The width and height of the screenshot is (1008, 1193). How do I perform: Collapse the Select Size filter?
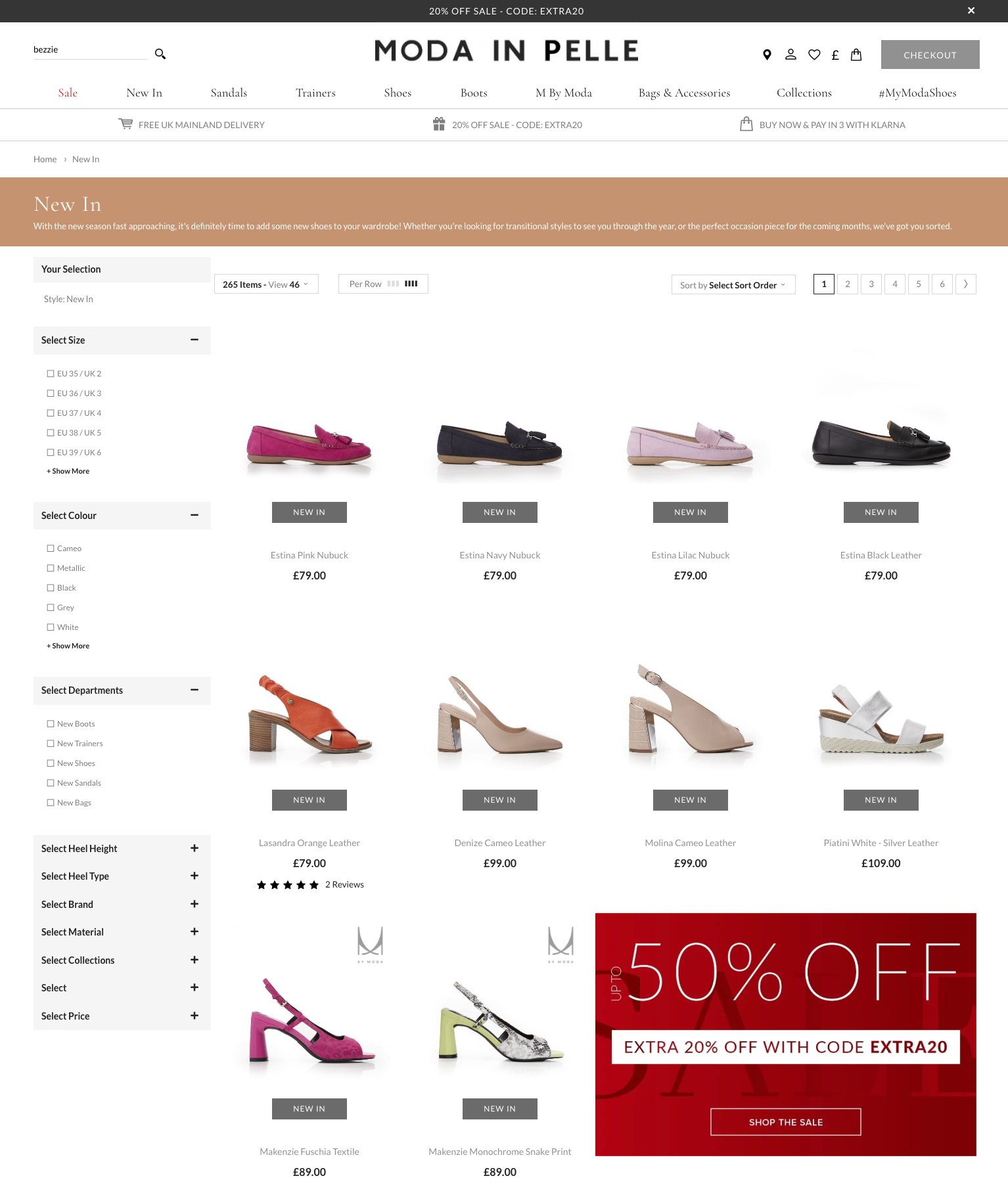coord(195,340)
